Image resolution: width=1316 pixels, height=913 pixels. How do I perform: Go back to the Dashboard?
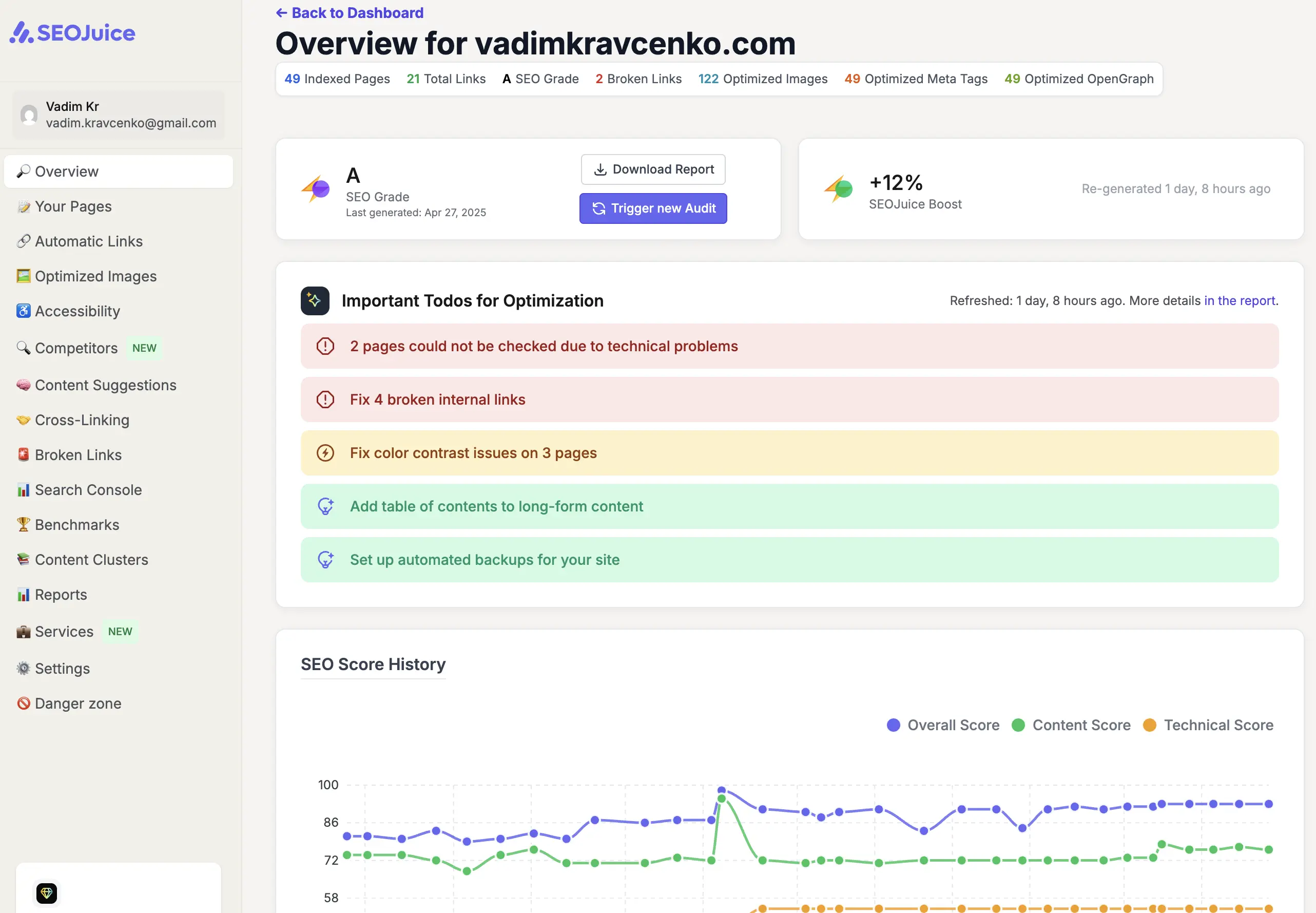click(350, 12)
